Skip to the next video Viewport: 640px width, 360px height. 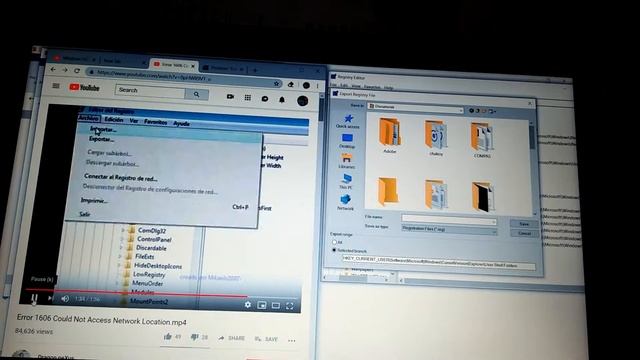(x=50, y=299)
